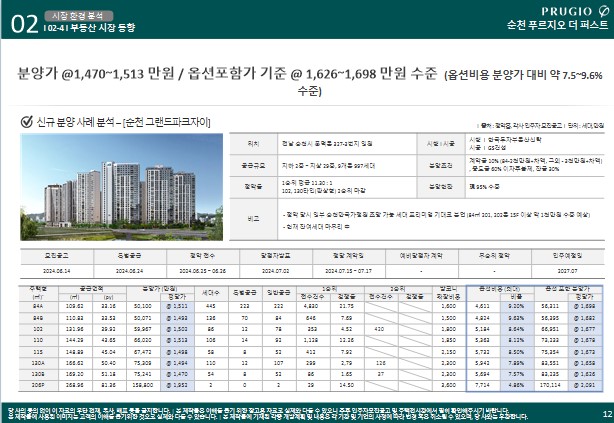Click the PRUGIO logo in the header

[x=575, y=11]
